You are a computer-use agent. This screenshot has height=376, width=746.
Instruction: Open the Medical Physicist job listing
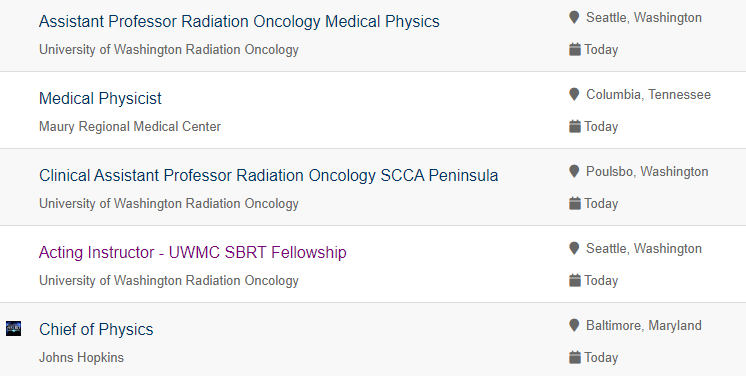click(100, 99)
